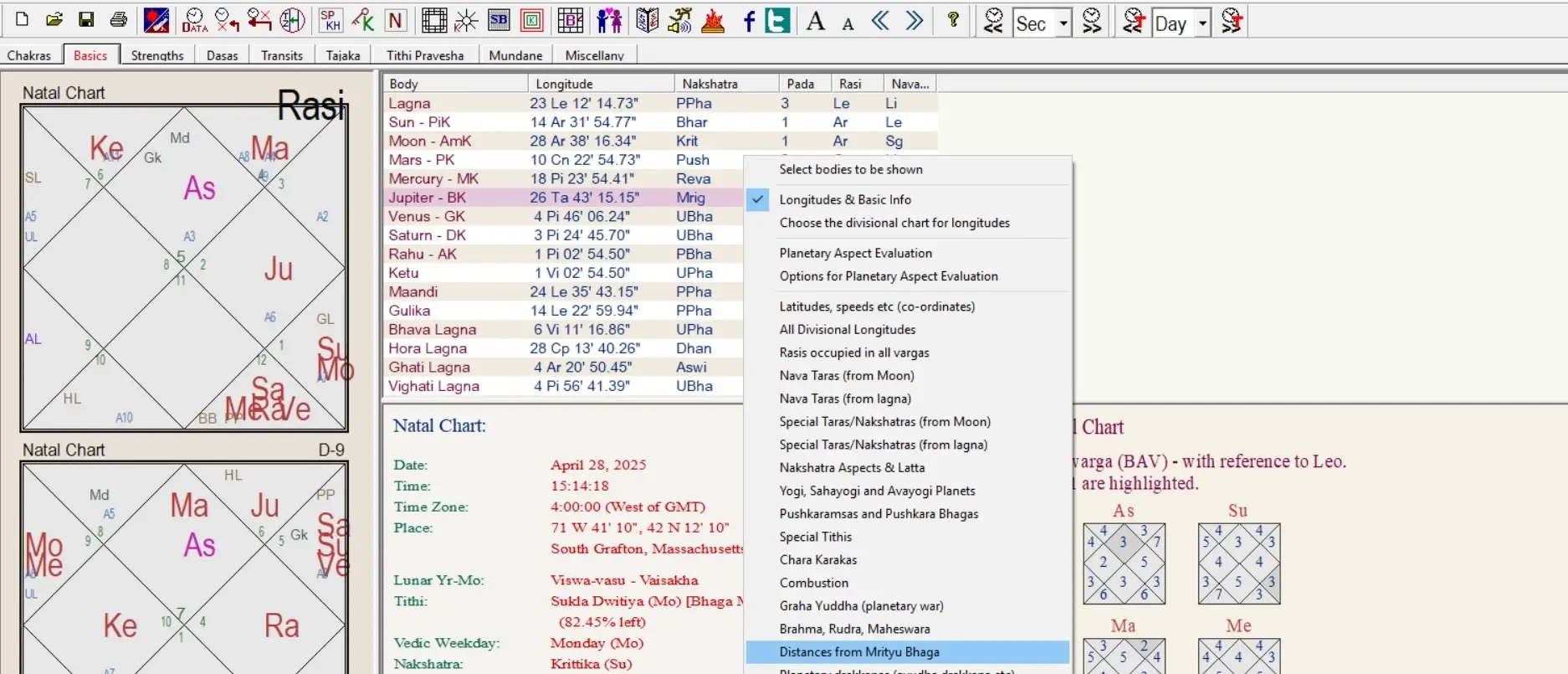Click the Nakshatra column header
This screenshot has height=674, width=1568.
(x=710, y=84)
